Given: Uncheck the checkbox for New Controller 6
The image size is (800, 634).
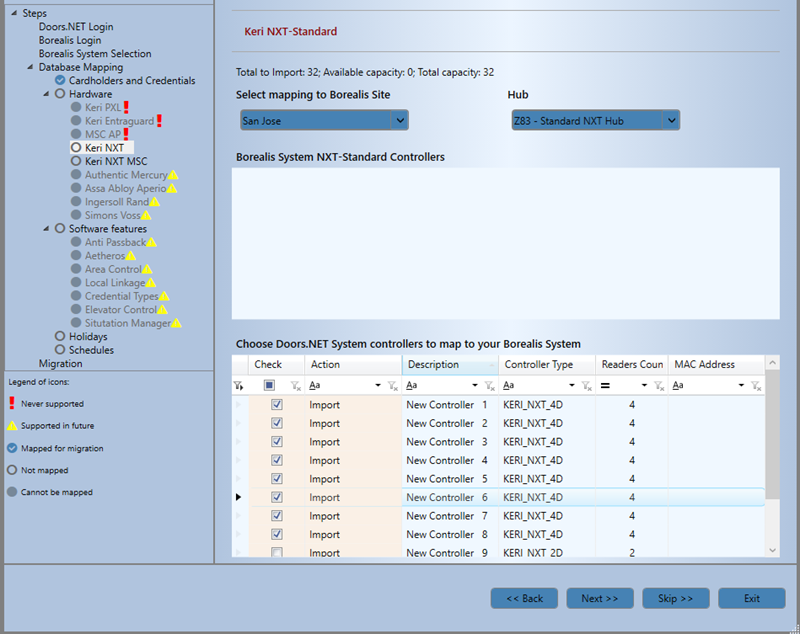Looking at the screenshot, I should (277, 497).
